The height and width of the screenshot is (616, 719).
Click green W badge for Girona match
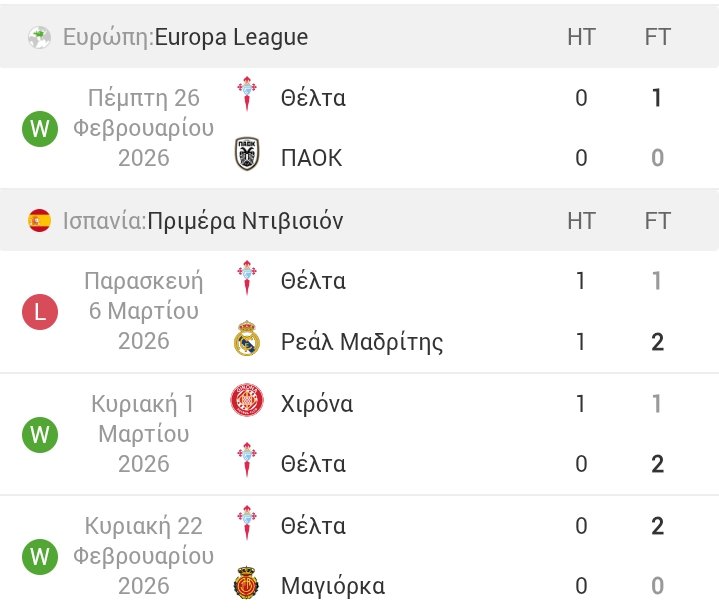pyautogui.click(x=40, y=434)
